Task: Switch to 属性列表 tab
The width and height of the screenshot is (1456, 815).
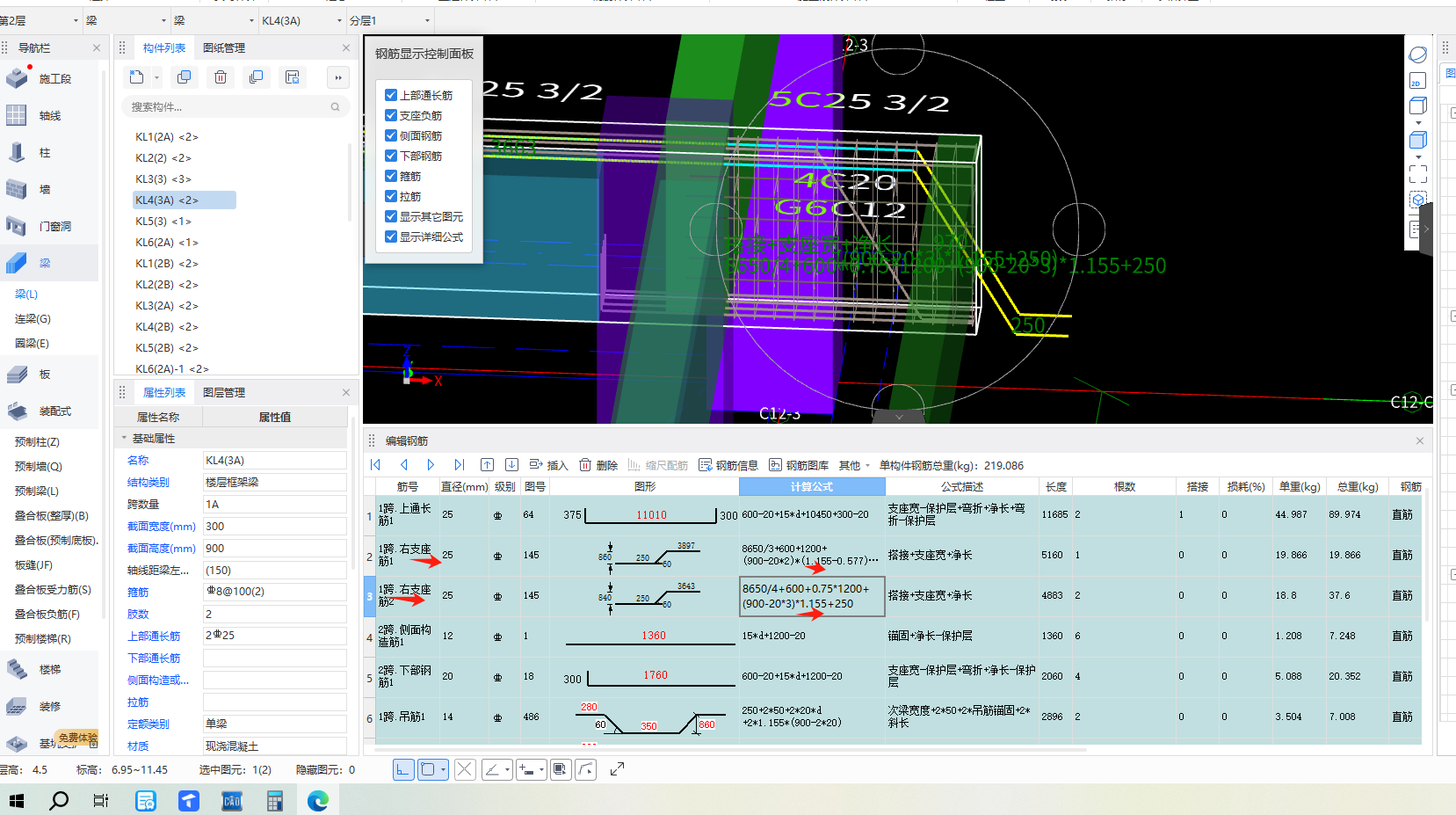Action: (x=164, y=393)
